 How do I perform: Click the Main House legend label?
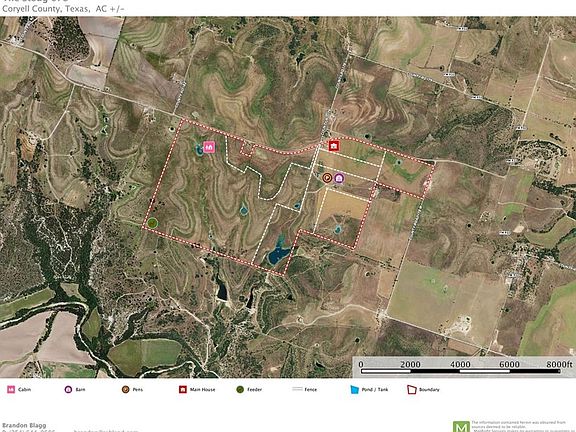pos(202,389)
